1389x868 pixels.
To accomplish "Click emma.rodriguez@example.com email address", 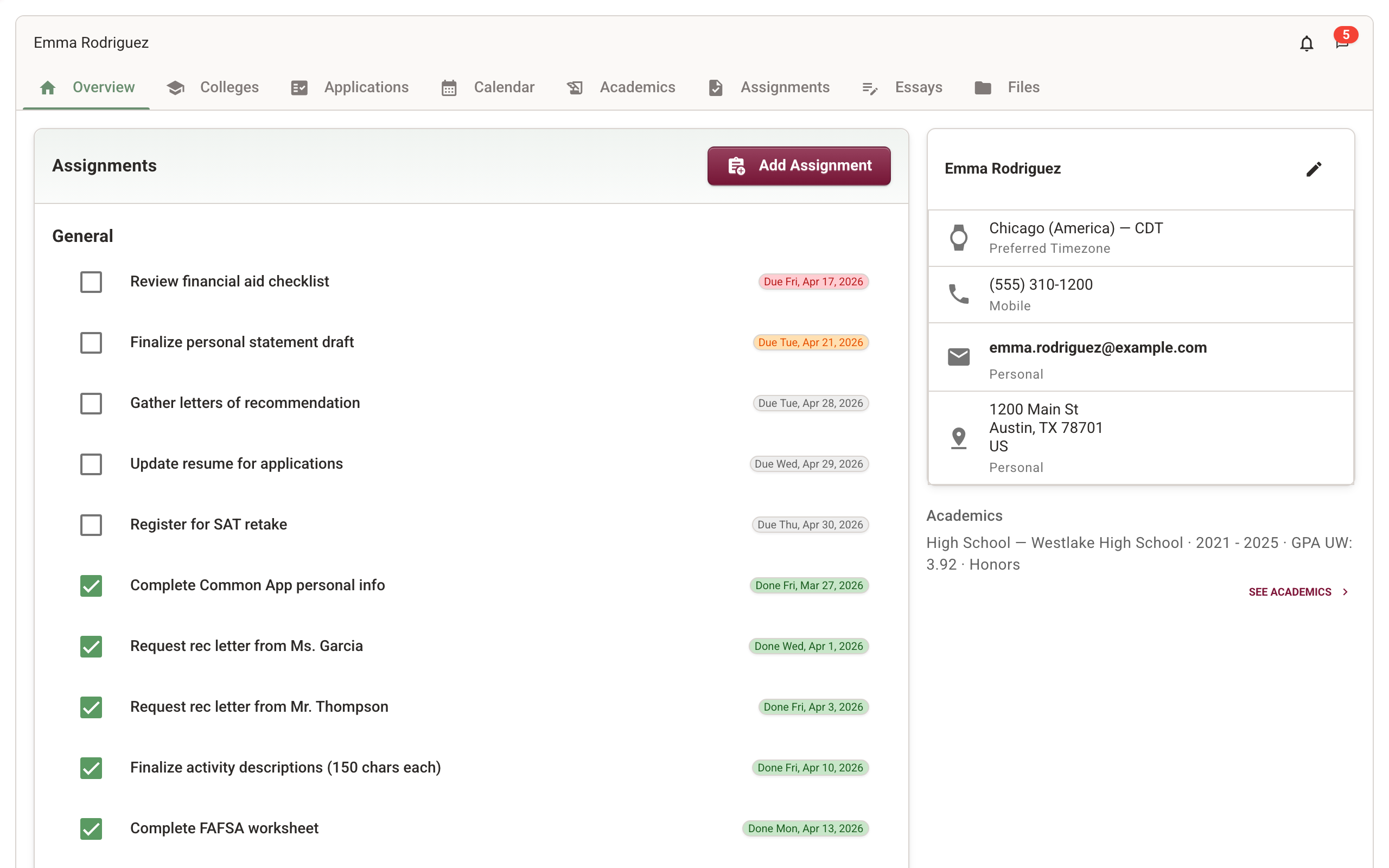I will [x=1098, y=348].
